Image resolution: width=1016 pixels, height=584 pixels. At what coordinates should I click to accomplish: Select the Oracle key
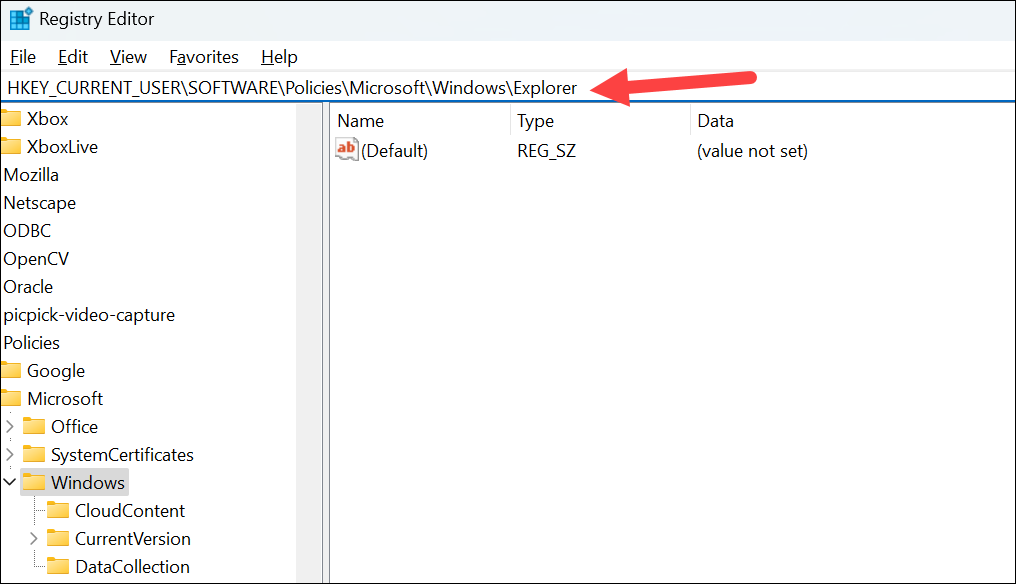(x=29, y=286)
